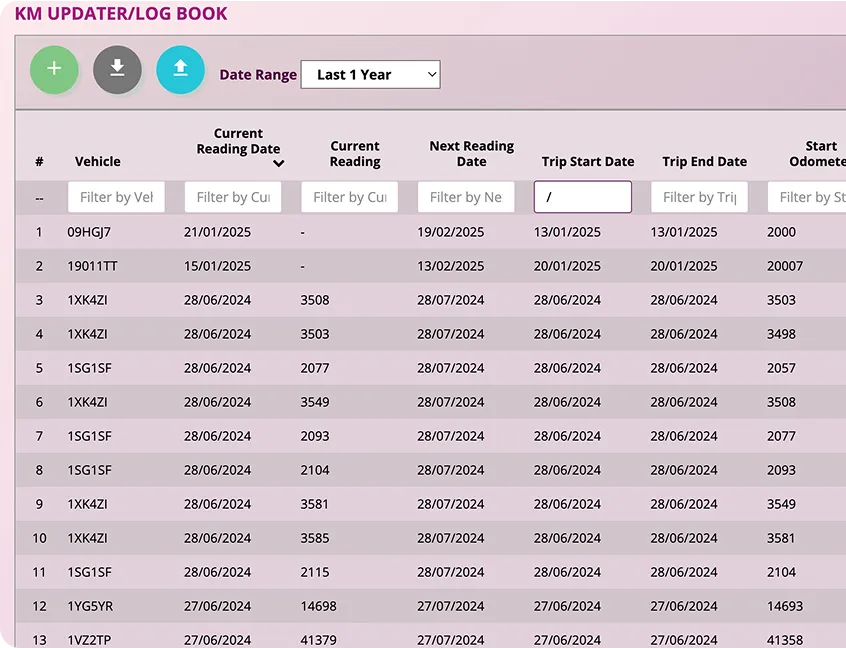Click current reading value 2104
This screenshot has height=648, width=846.
pos(315,470)
